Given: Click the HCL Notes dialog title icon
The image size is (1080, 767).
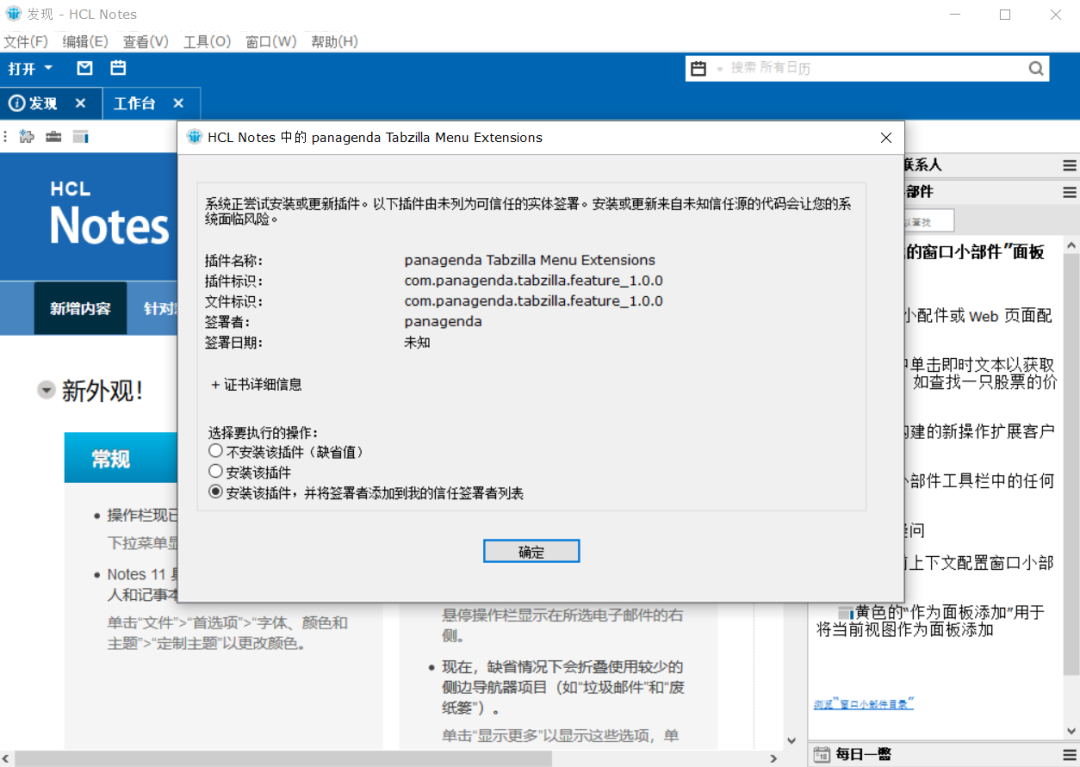Looking at the screenshot, I should pos(194,137).
